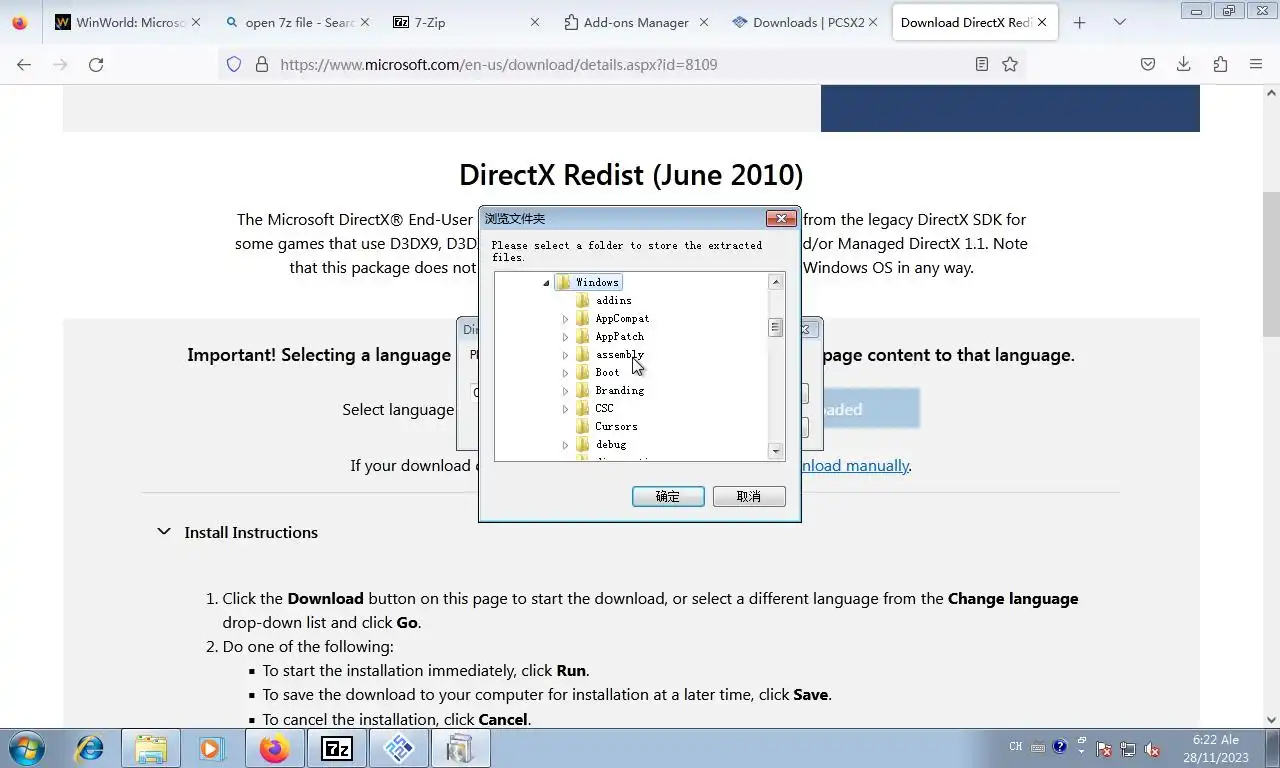This screenshot has width=1280, height=768.
Task: Expand the Boot folder
Action: click(x=565, y=373)
